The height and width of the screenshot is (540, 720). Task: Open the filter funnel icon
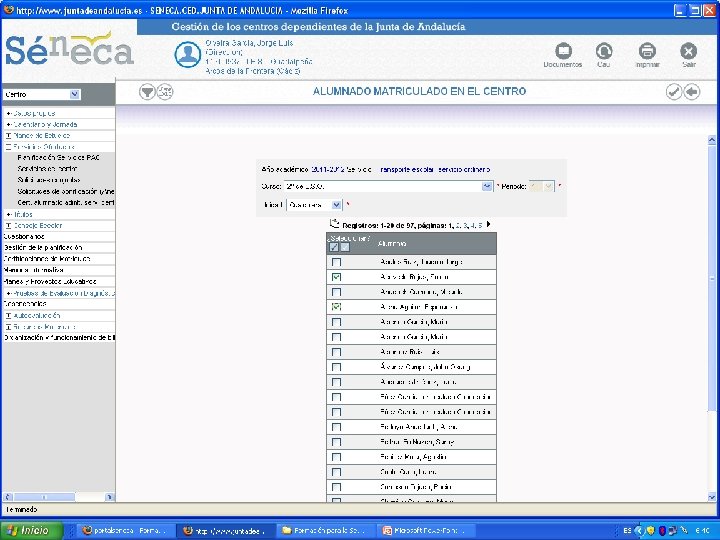(147, 92)
